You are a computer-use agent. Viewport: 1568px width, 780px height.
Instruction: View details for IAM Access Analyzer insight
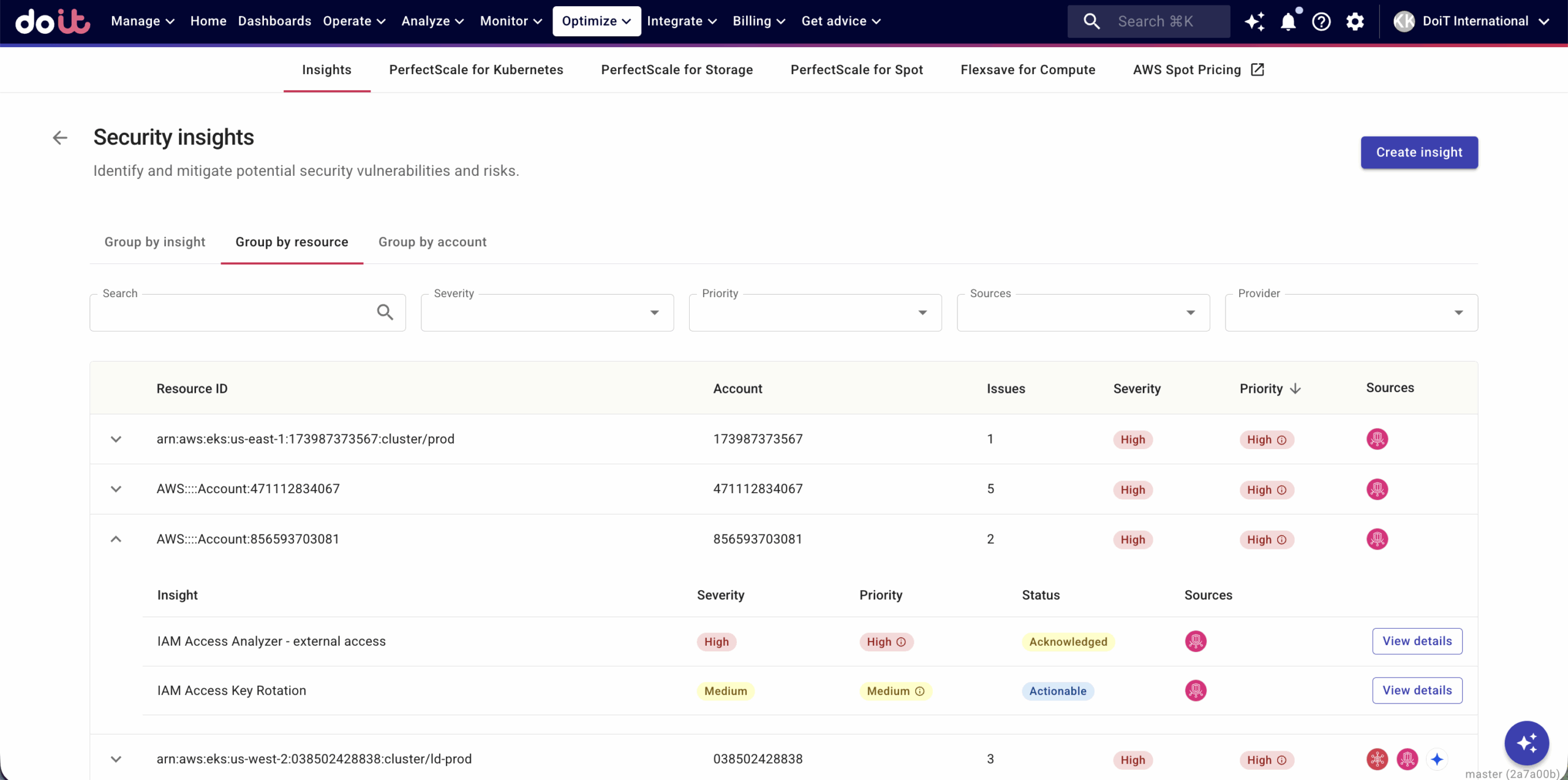click(x=1417, y=641)
